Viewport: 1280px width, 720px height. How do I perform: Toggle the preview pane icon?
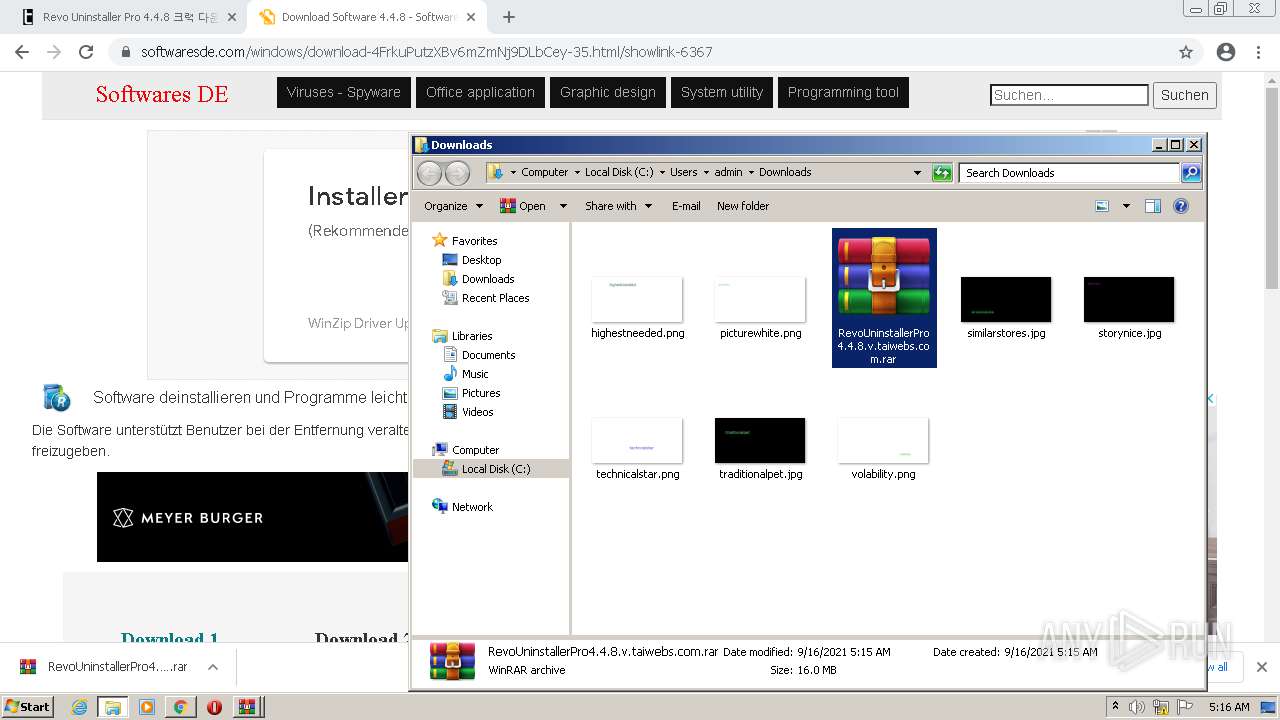1153,206
